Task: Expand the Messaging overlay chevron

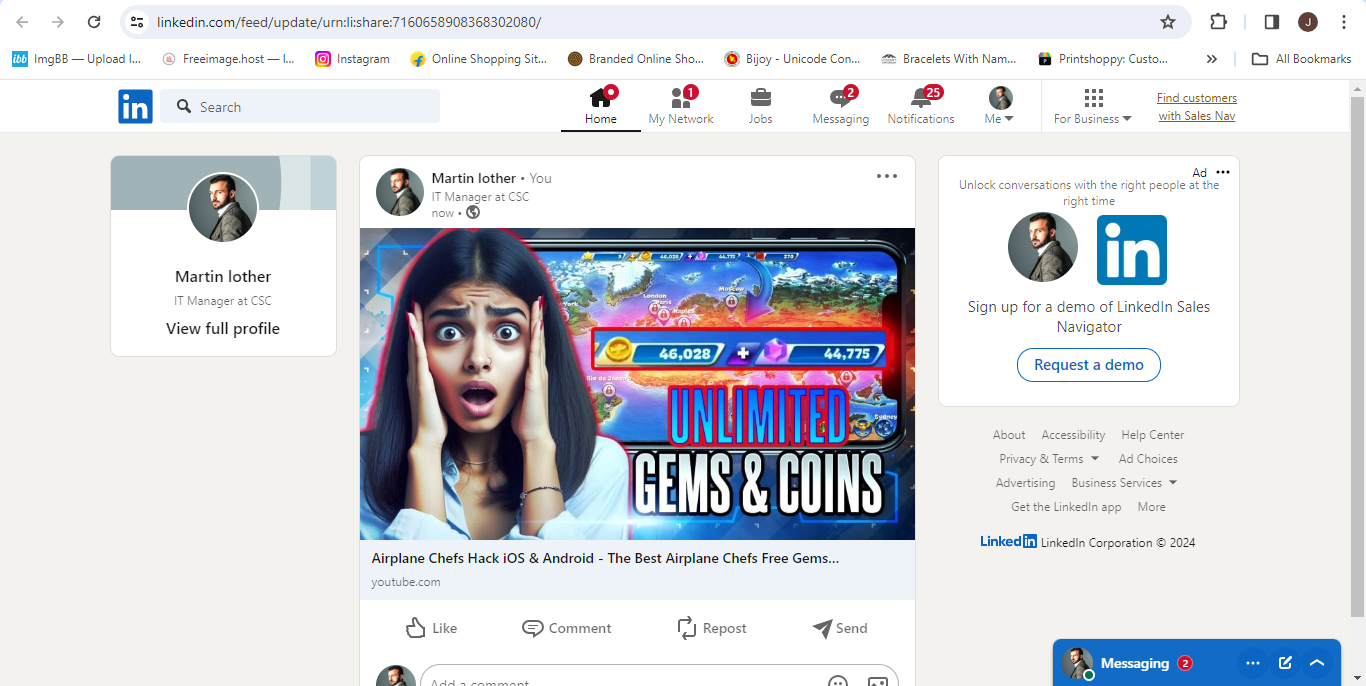Action: (1317, 663)
